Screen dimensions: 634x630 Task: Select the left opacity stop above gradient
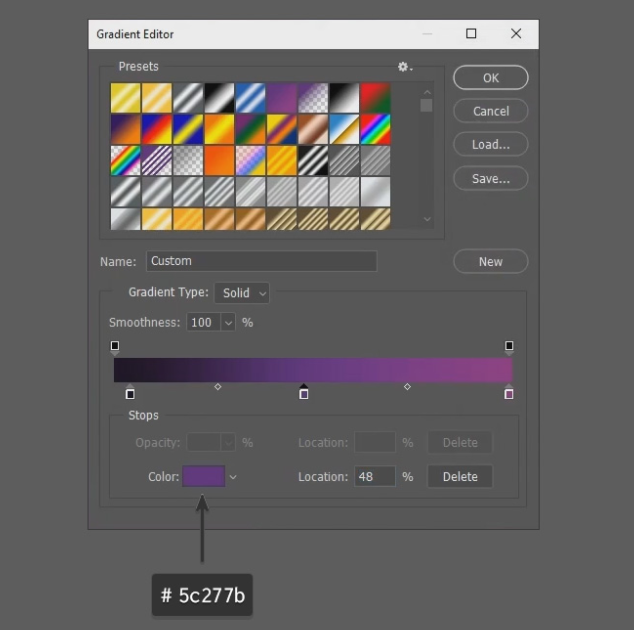point(115,347)
